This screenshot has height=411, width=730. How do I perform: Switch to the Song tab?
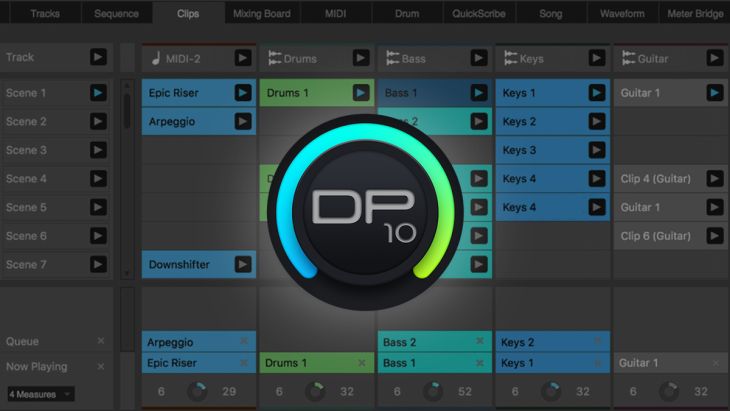pos(551,13)
